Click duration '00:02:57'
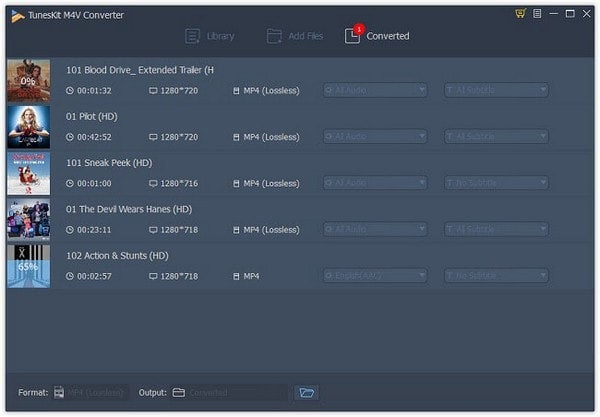Screen dimensions: 600x417 click(94, 276)
